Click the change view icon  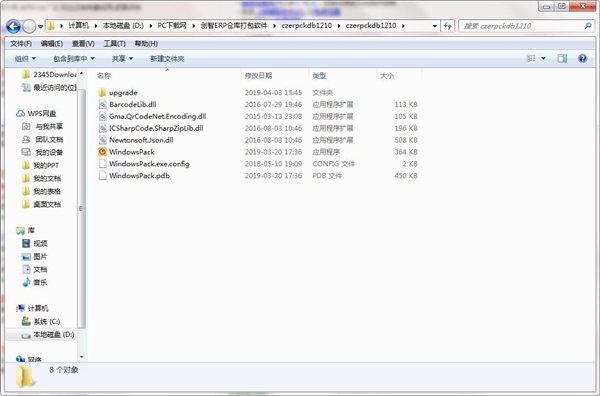tap(531, 59)
